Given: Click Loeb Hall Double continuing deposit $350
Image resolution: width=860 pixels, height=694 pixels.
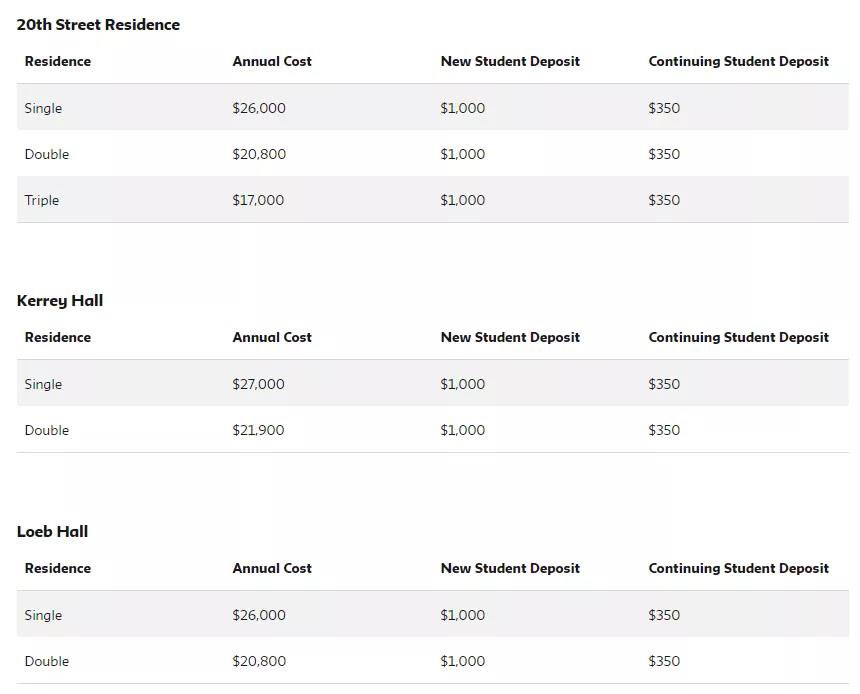Looking at the screenshot, I should pos(664,661).
